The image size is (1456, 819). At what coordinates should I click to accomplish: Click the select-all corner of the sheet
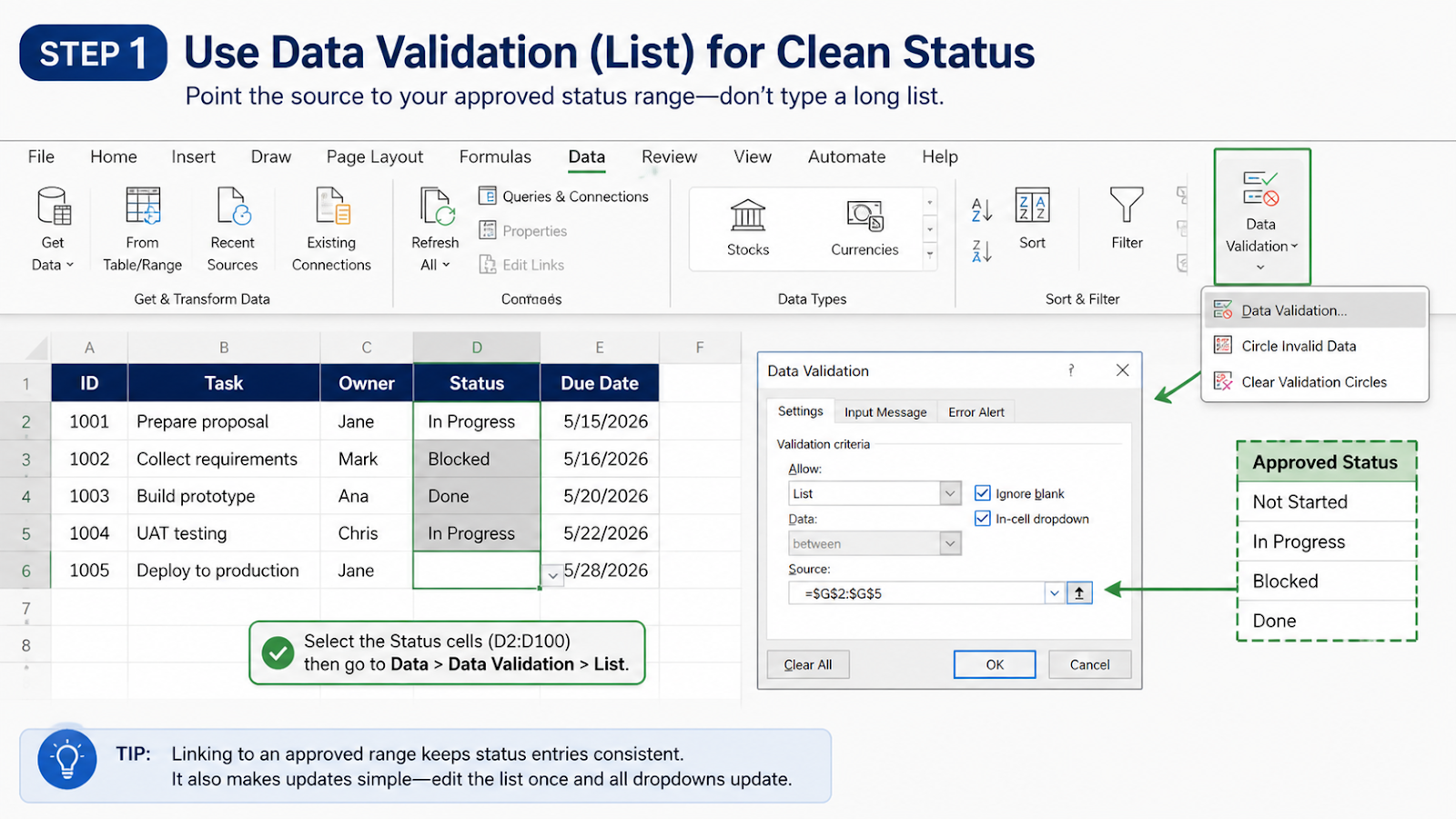point(36,348)
